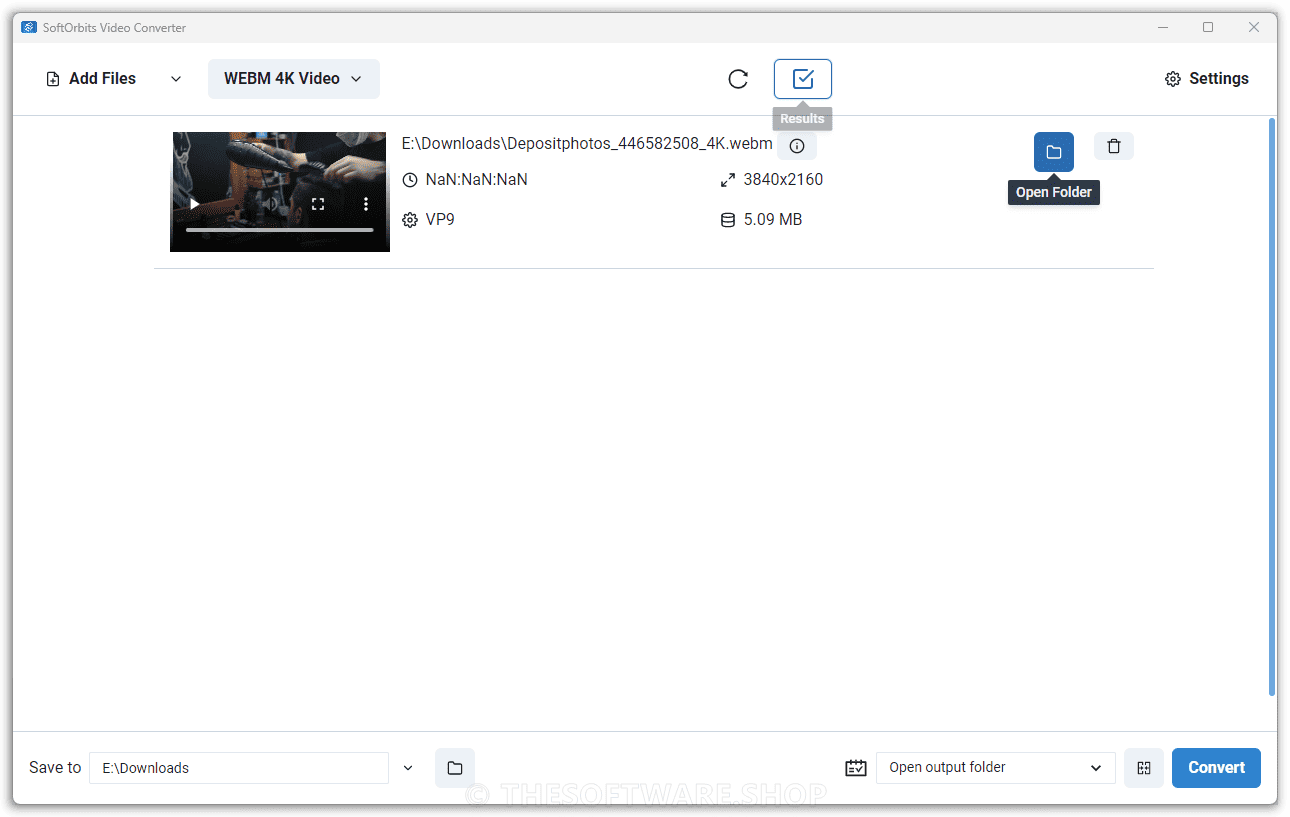The height and width of the screenshot is (817, 1290).
Task: Click the video preview progress bar
Action: click(x=280, y=230)
